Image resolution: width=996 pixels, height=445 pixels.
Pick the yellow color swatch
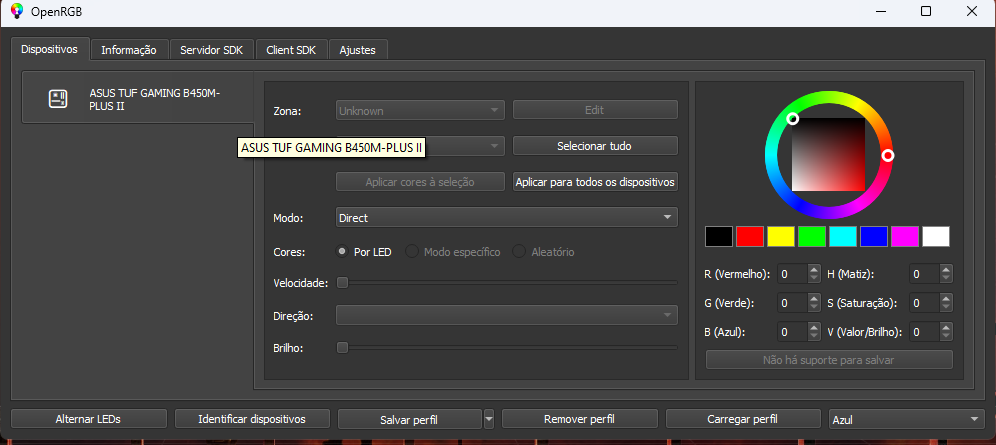coord(781,236)
